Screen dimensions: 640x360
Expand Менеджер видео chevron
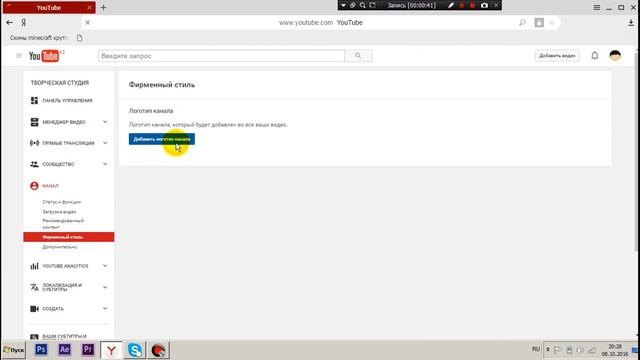coord(105,122)
